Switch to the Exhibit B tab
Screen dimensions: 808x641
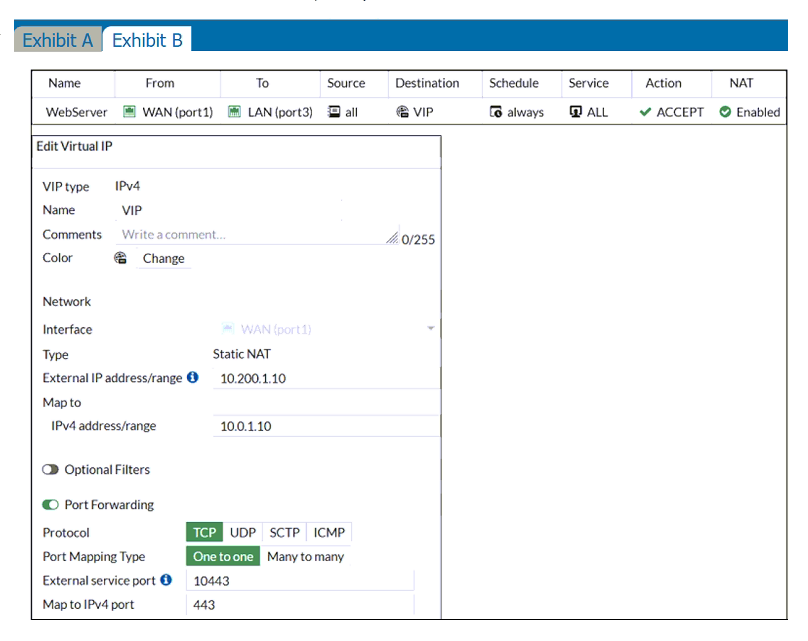[x=147, y=40]
